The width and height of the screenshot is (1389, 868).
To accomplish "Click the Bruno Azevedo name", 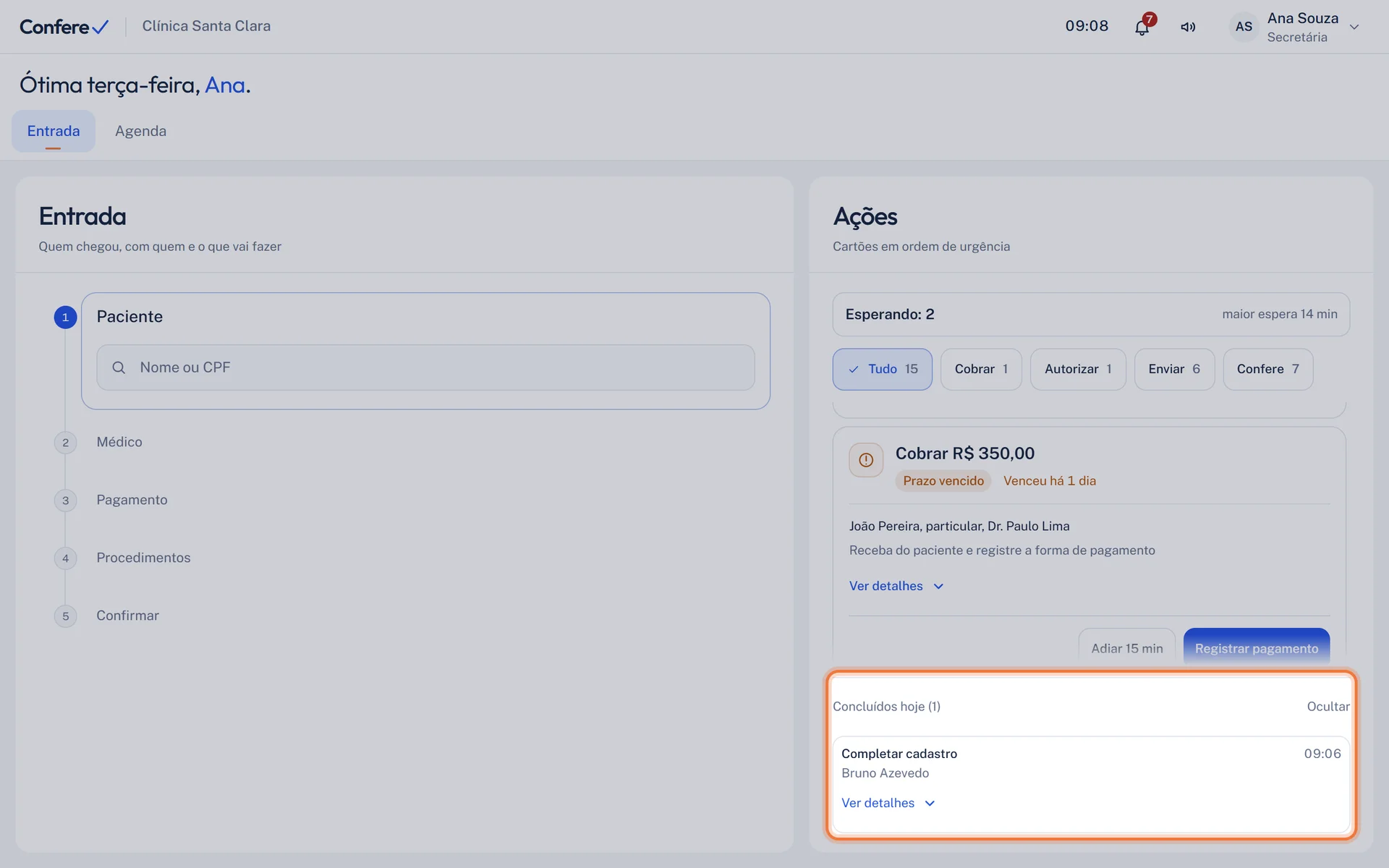I will (x=885, y=773).
